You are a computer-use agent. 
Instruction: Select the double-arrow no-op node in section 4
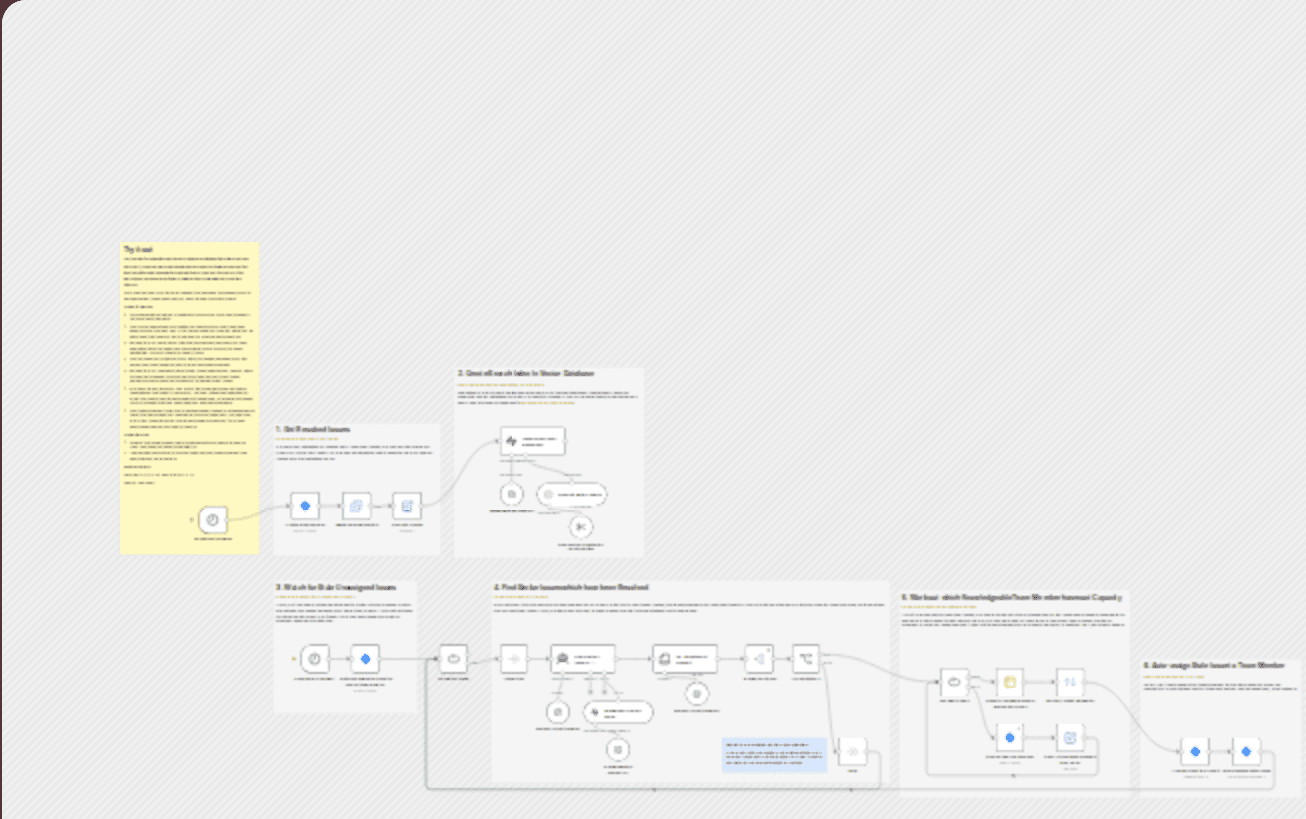[853, 751]
